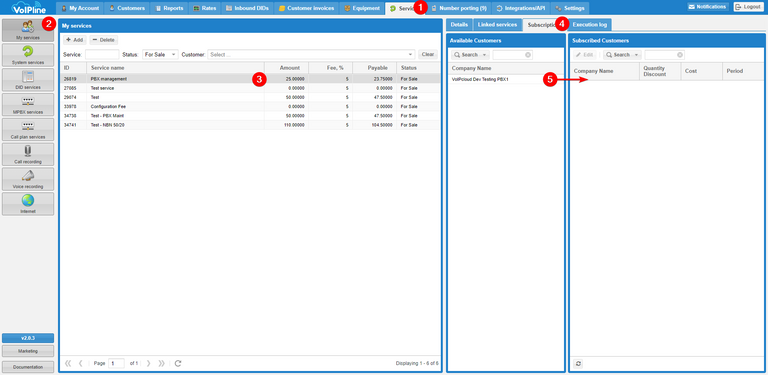
Task: Focus the page number field
Action: tap(116, 363)
